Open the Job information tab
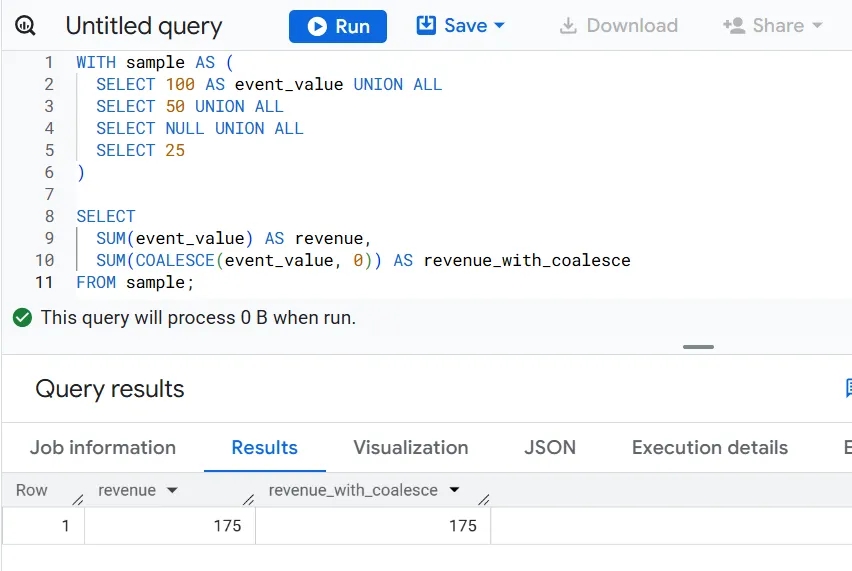 click(103, 447)
